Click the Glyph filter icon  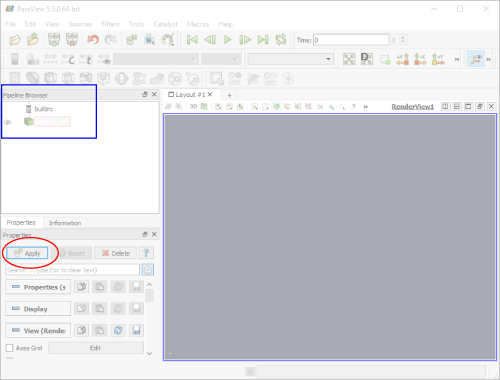coord(121,79)
